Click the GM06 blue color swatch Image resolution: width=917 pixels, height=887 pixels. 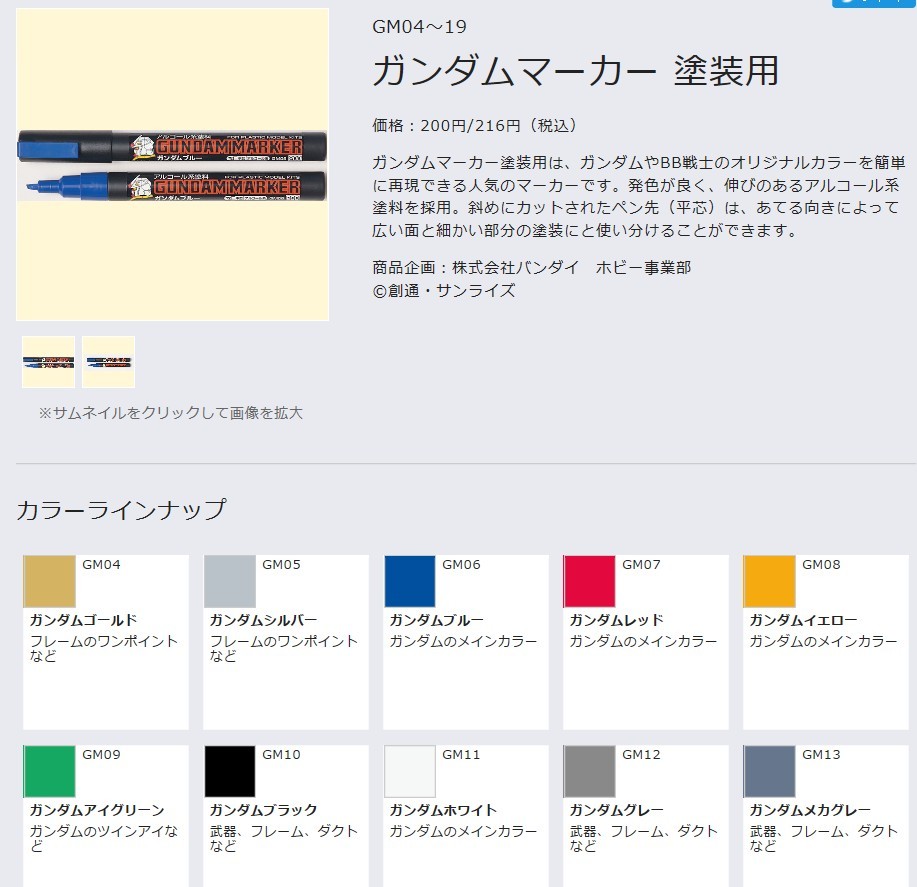(410, 581)
